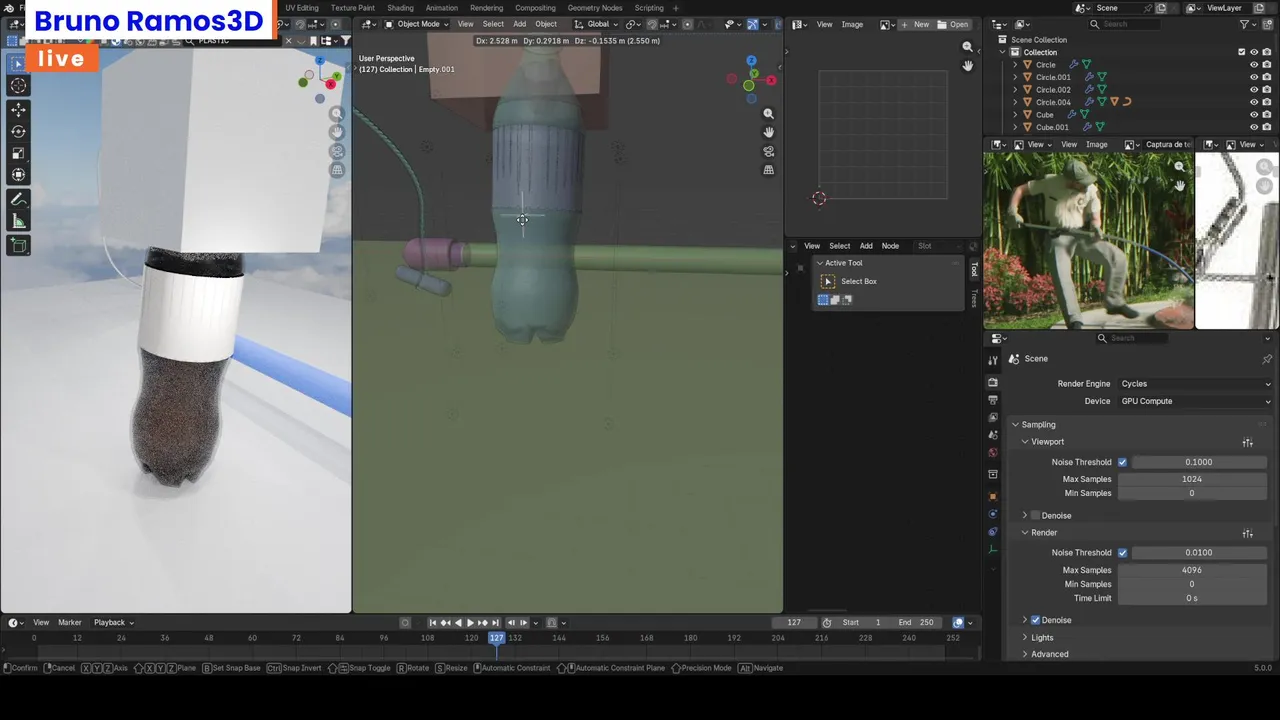Collapse the Render subpanel

(1025, 533)
